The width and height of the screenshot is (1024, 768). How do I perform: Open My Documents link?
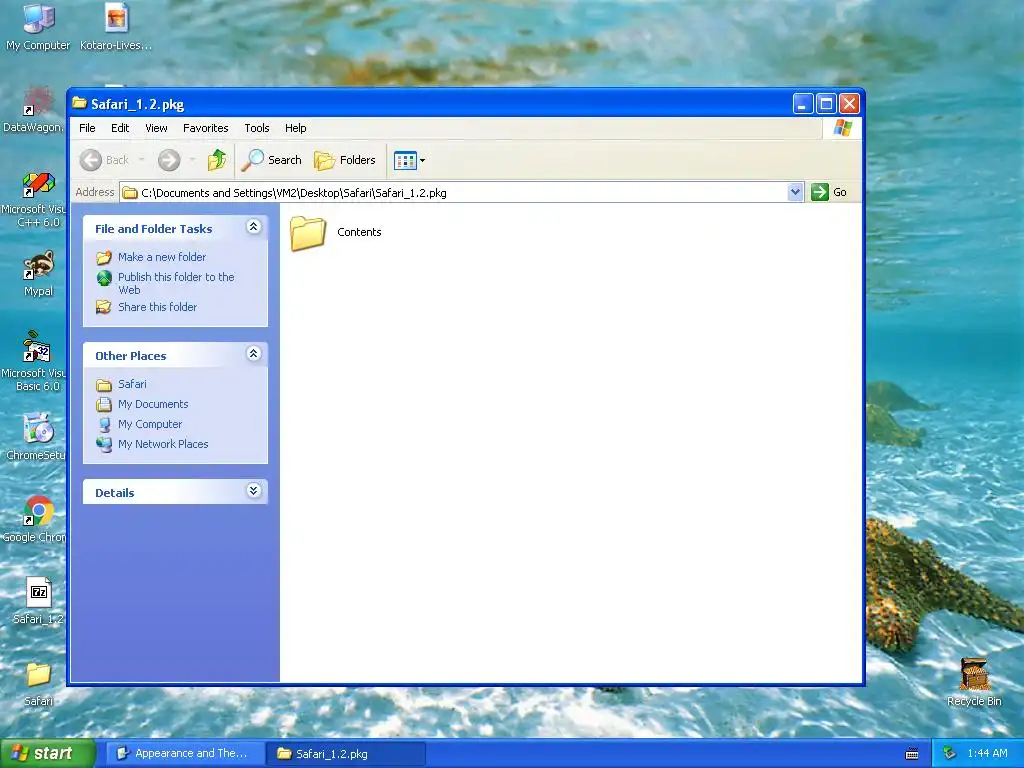142,404
